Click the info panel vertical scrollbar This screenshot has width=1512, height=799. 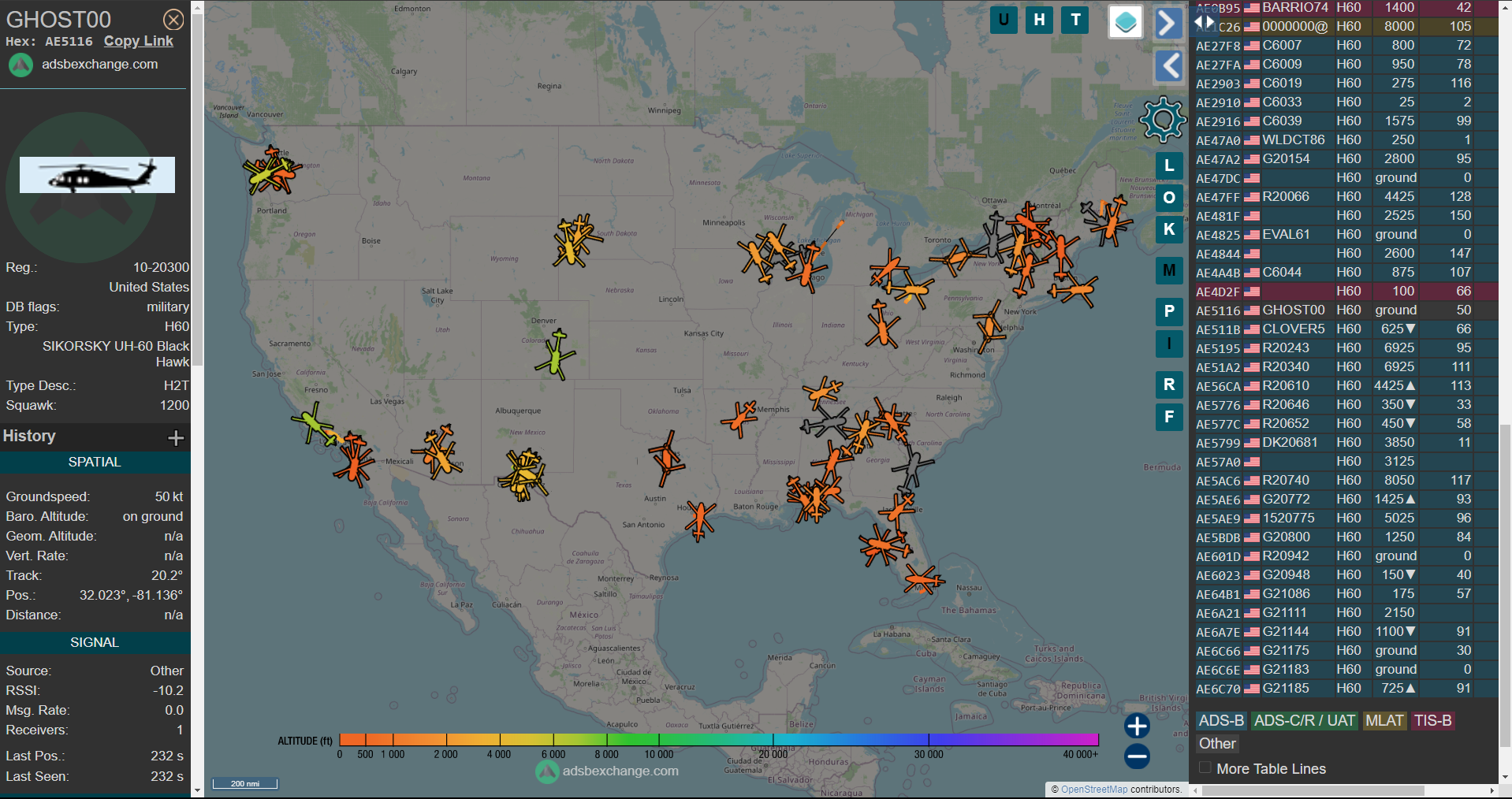(197, 189)
